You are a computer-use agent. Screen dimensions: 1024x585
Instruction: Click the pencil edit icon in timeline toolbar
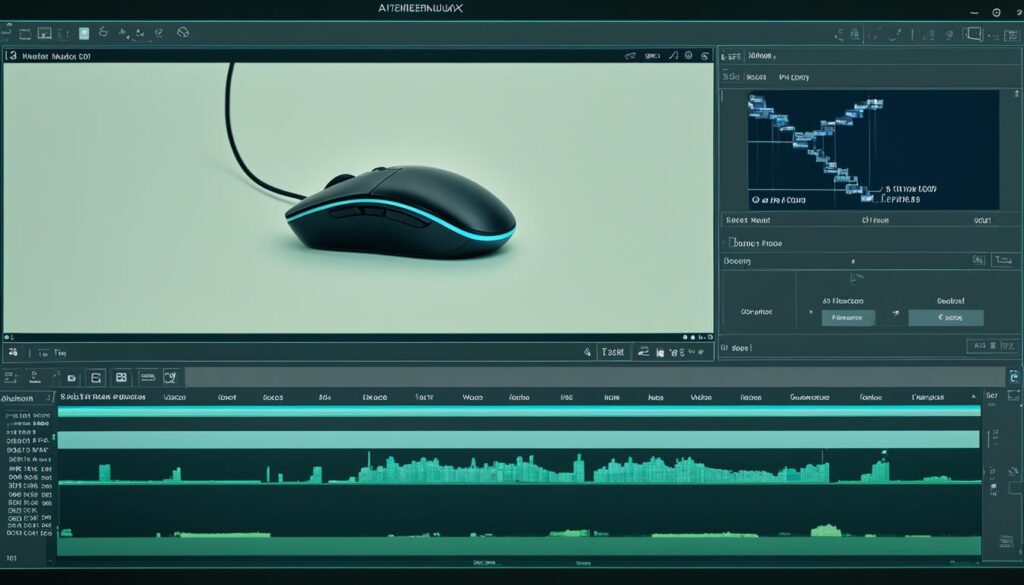coord(169,377)
